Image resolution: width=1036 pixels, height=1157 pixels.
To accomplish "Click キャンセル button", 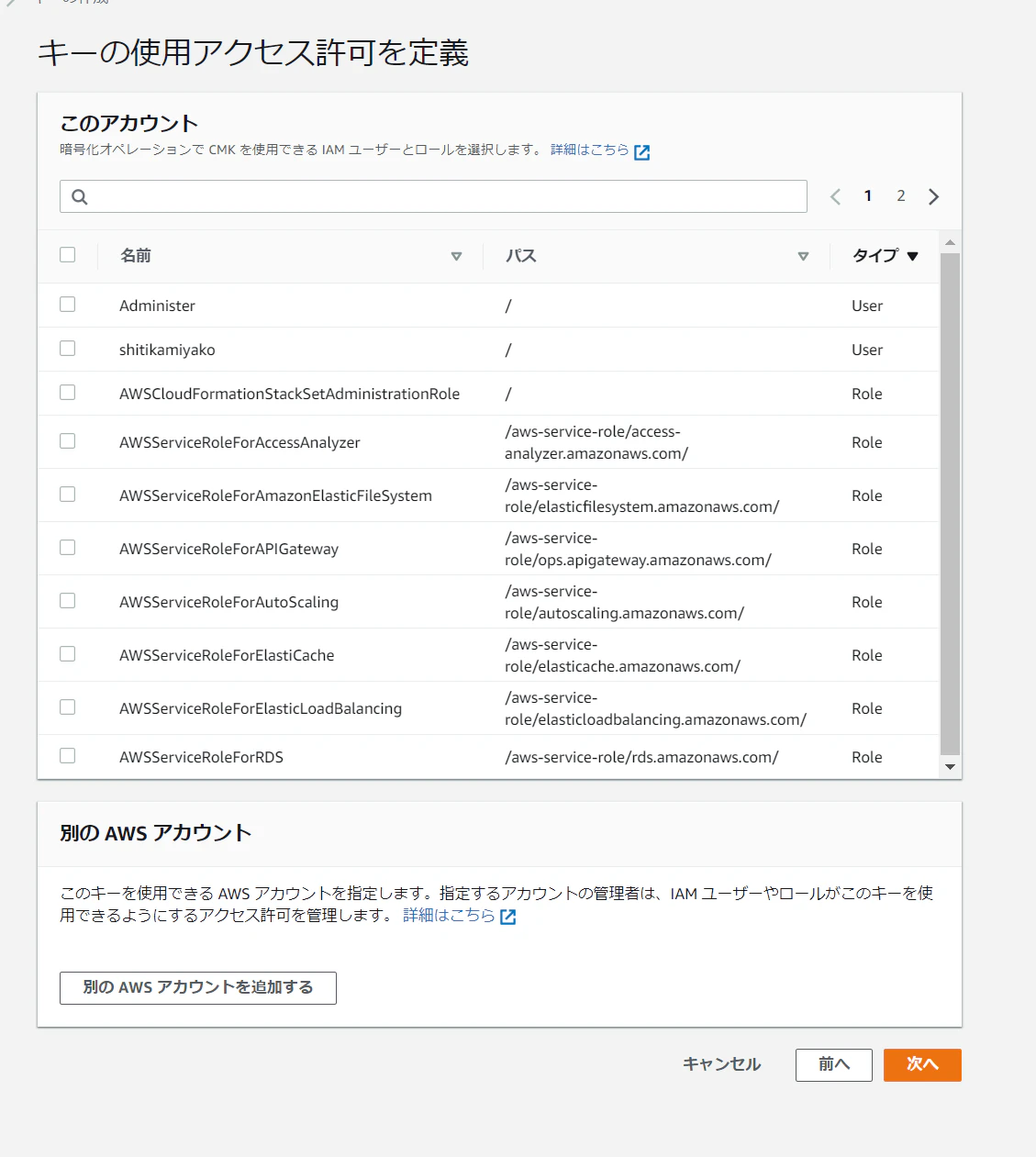I will [x=722, y=1064].
